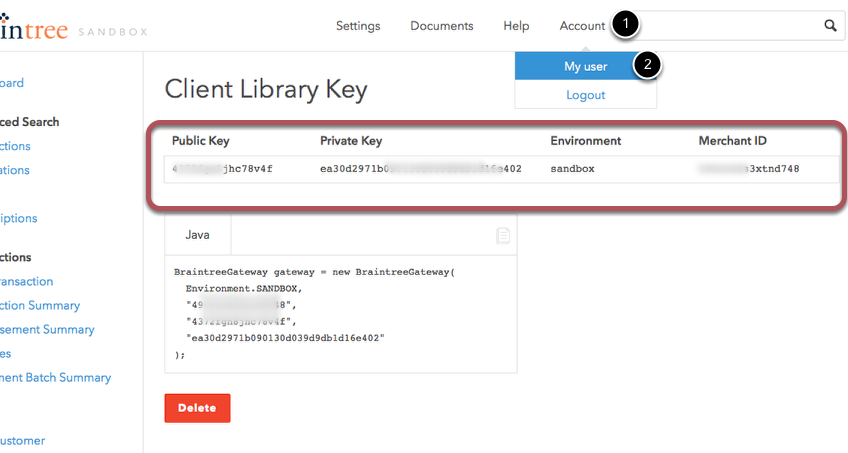Image resolution: width=848 pixels, height=453 pixels.
Task: Select the merchant ID value ending 3xtnd748
Action: pos(748,169)
